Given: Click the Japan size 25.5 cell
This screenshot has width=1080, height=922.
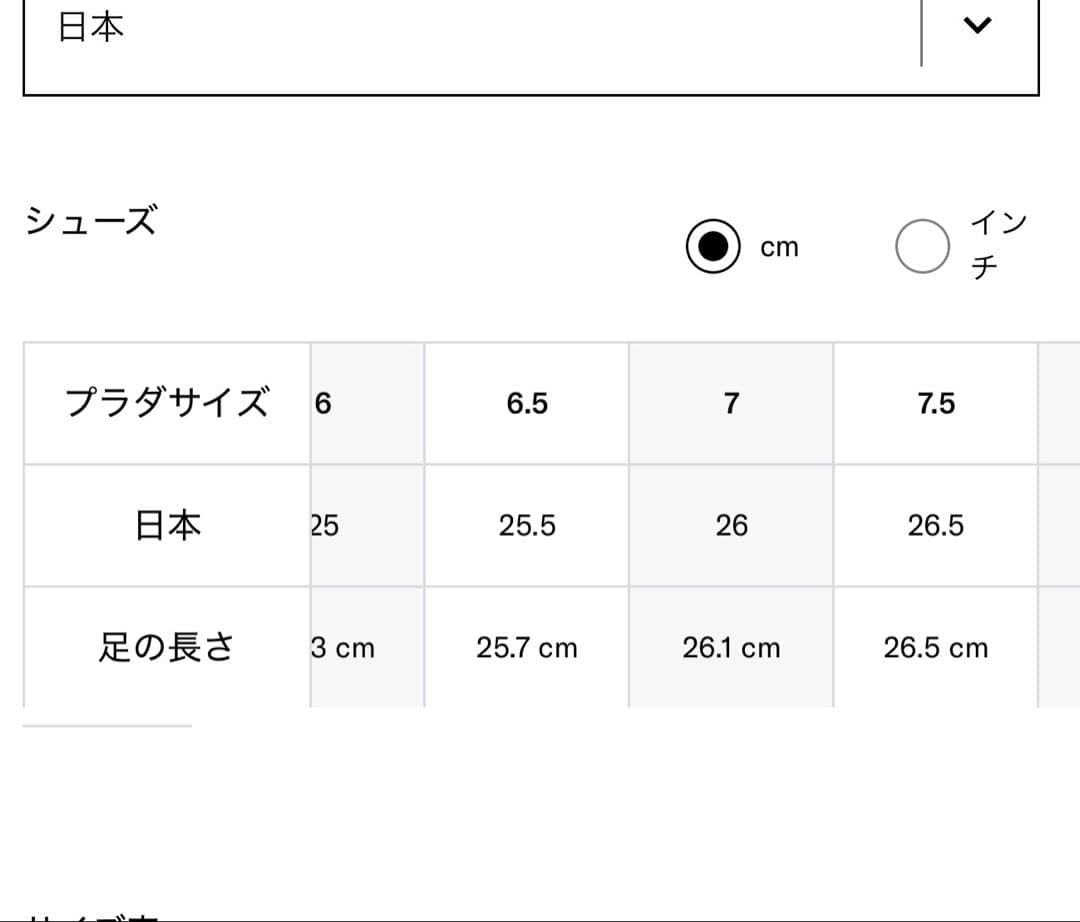Looking at the screenshot, I should (x=527, y=525).
